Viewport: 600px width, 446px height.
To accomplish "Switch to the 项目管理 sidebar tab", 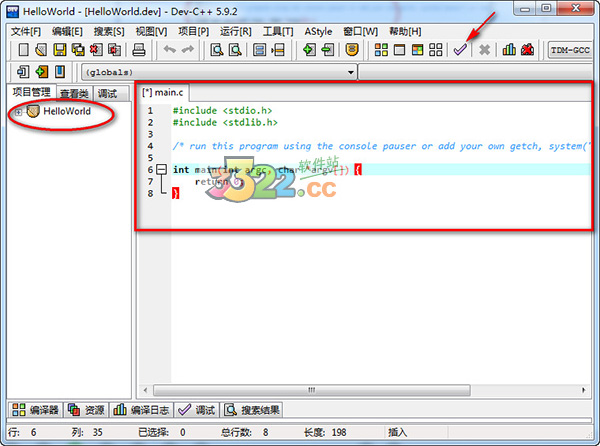I will [x=31, y=92].
